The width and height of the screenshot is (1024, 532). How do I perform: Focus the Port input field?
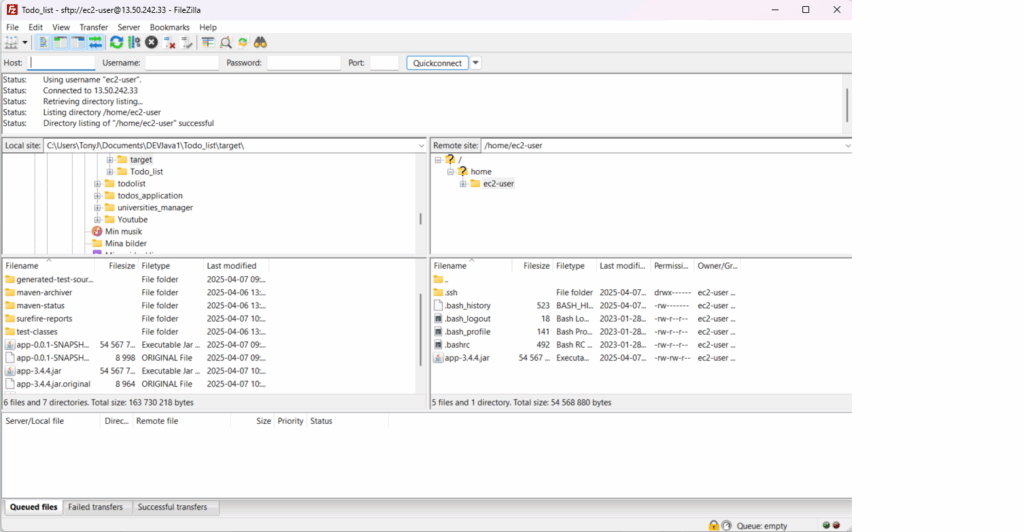[384, 63]
